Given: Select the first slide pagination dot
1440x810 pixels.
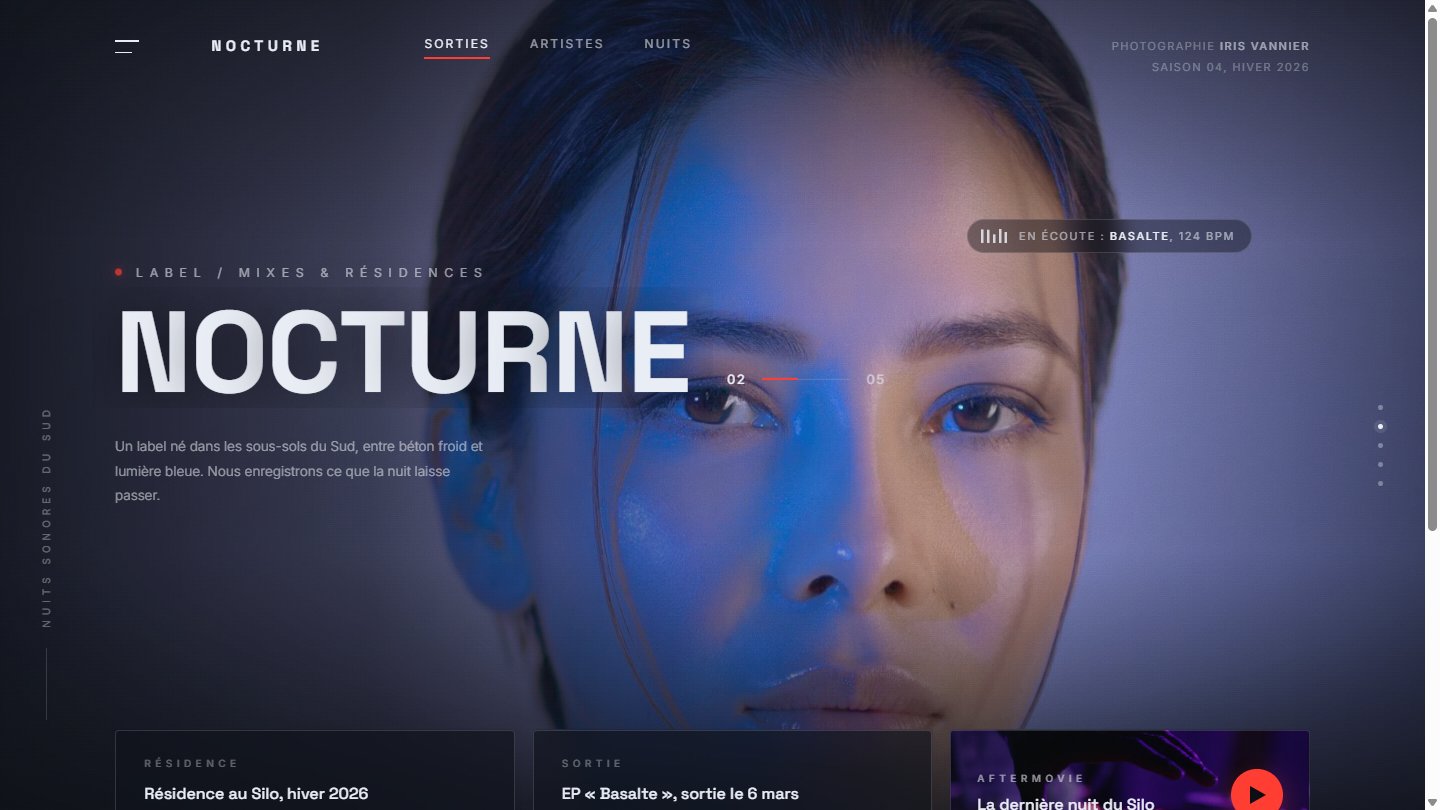Looking at the screenshot, I should (1380, 407).
